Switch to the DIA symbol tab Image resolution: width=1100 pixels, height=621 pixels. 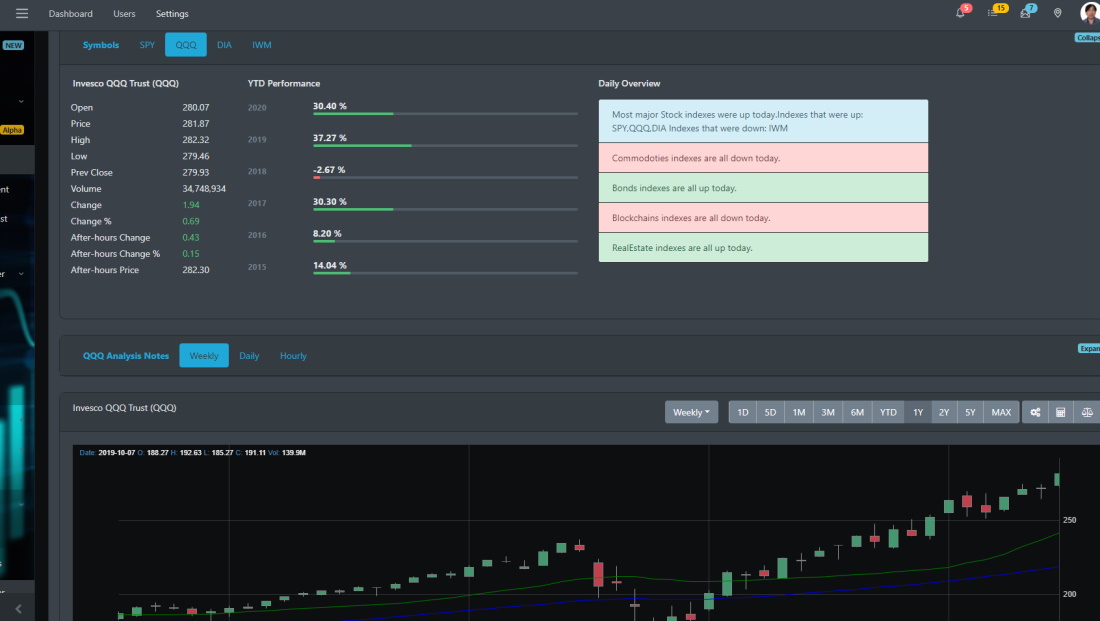click(224, 44)
